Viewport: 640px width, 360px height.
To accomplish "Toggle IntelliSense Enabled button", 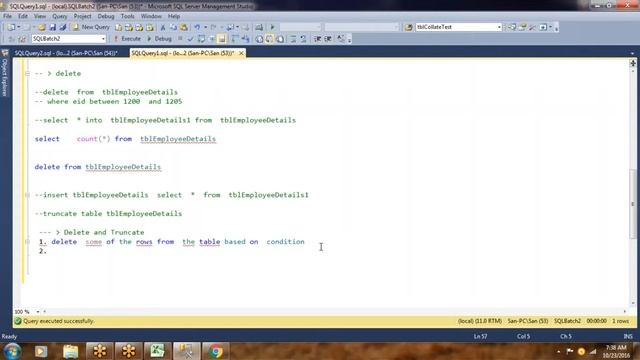I will pyautogui.click(x=222, y=39).
